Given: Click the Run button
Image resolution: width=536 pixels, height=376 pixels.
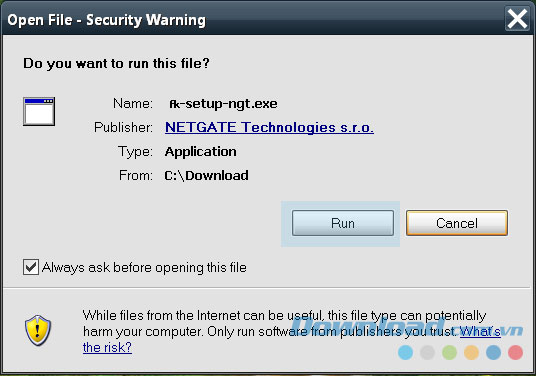Looking at the screenshot, I should pyautogui.click(x=343, y=223).
